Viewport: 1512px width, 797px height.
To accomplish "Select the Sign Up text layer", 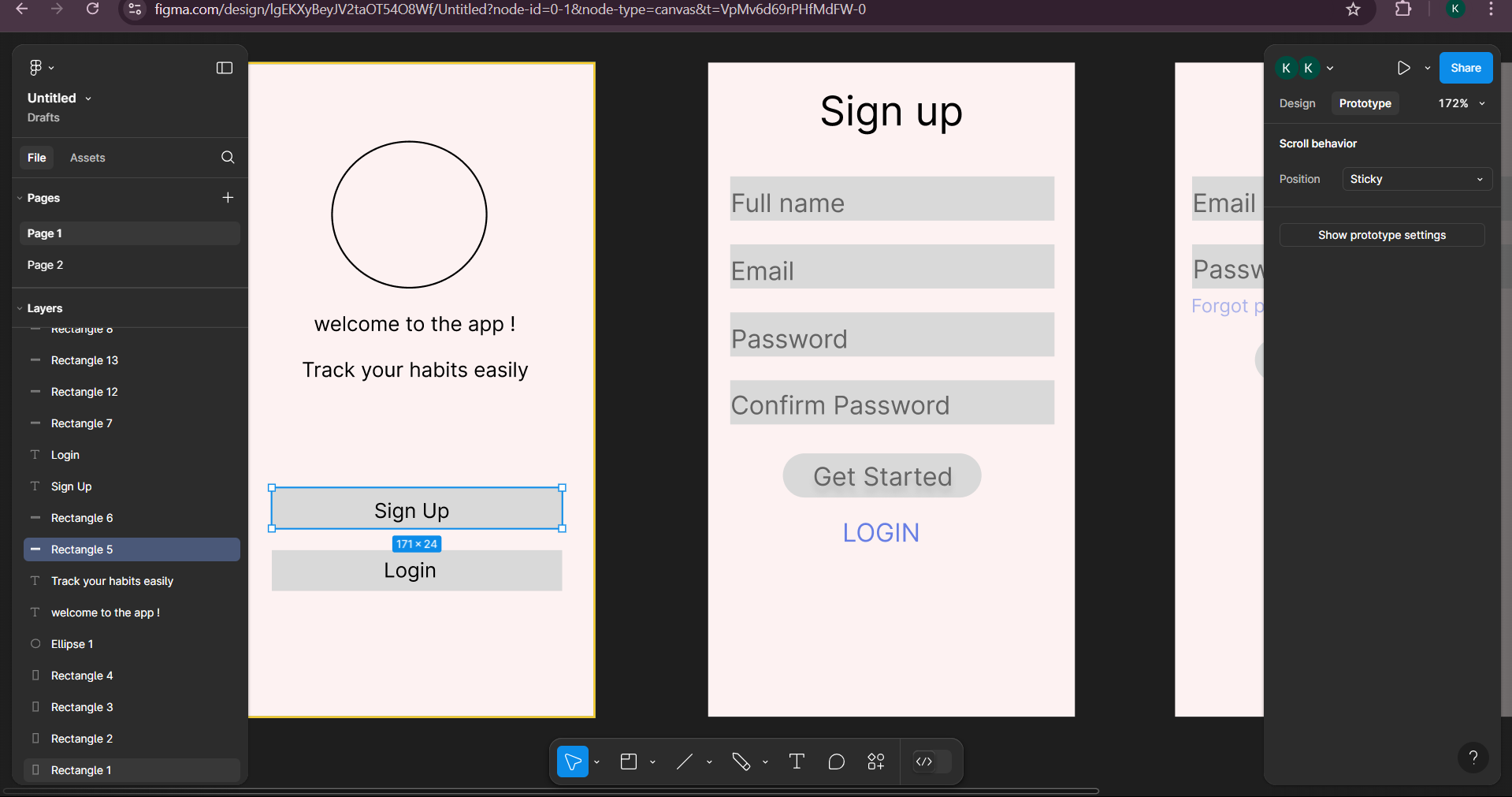I will (x=132, y=486).
